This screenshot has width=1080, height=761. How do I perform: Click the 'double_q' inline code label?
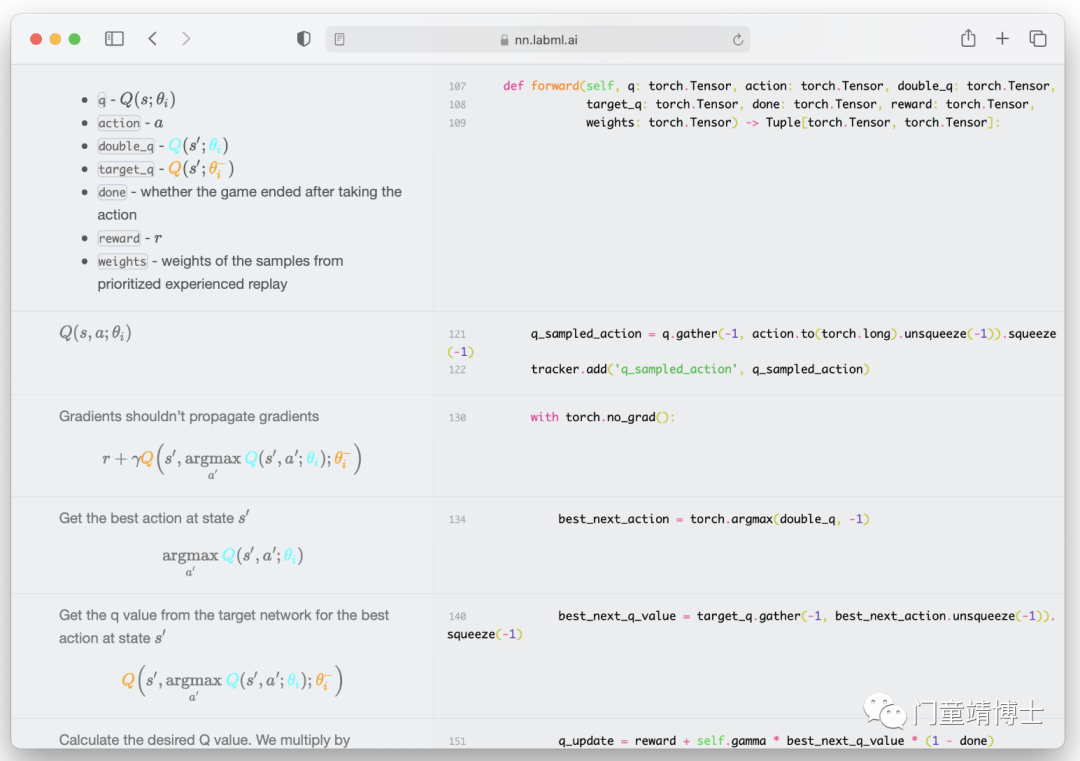coord(126,146)
